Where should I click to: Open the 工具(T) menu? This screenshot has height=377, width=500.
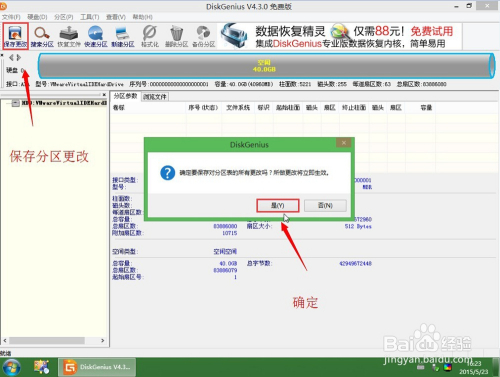[x=89, y=17]
